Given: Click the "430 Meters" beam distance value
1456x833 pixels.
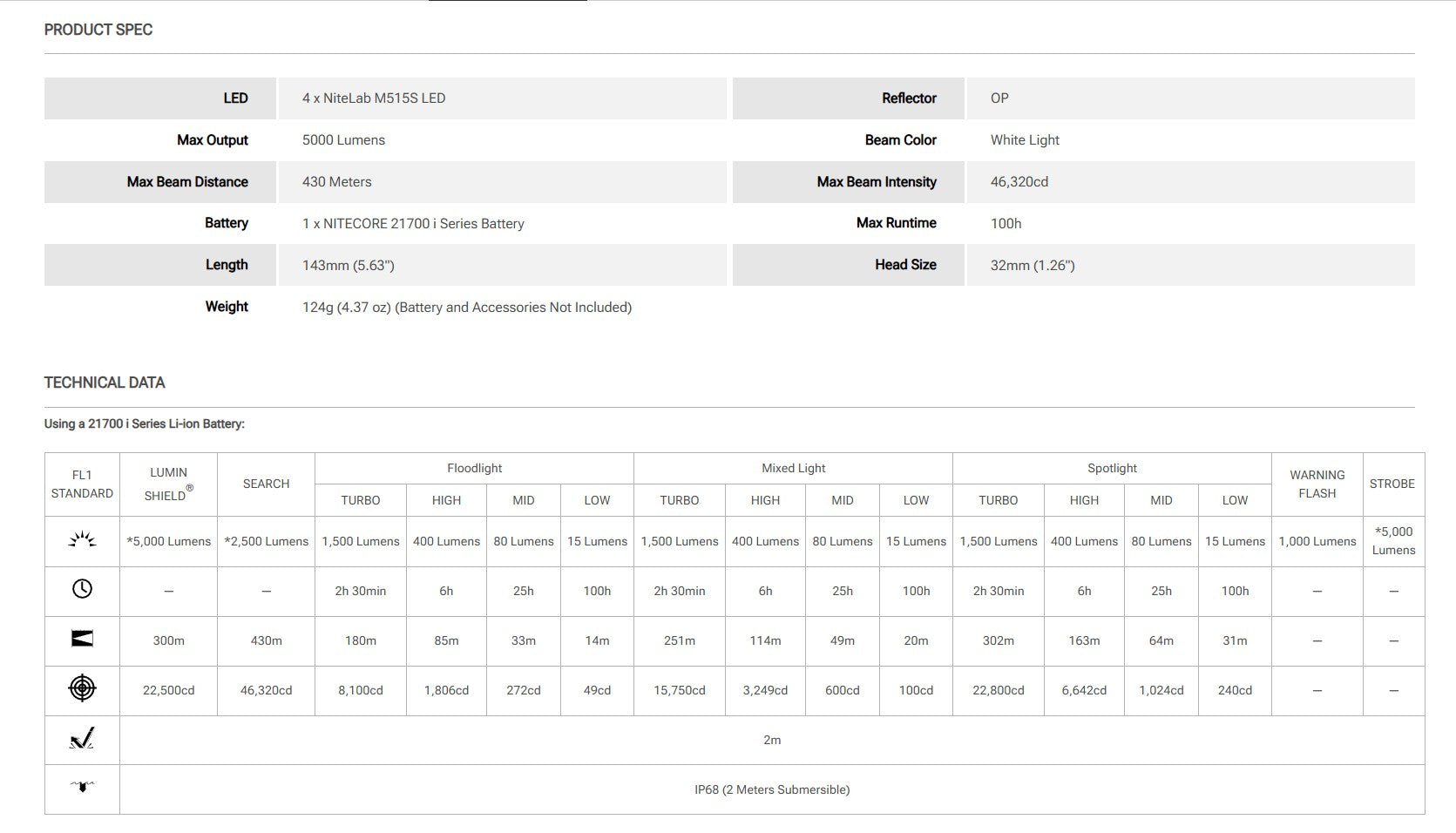Looking at the screenshot, I should [336, 182].
